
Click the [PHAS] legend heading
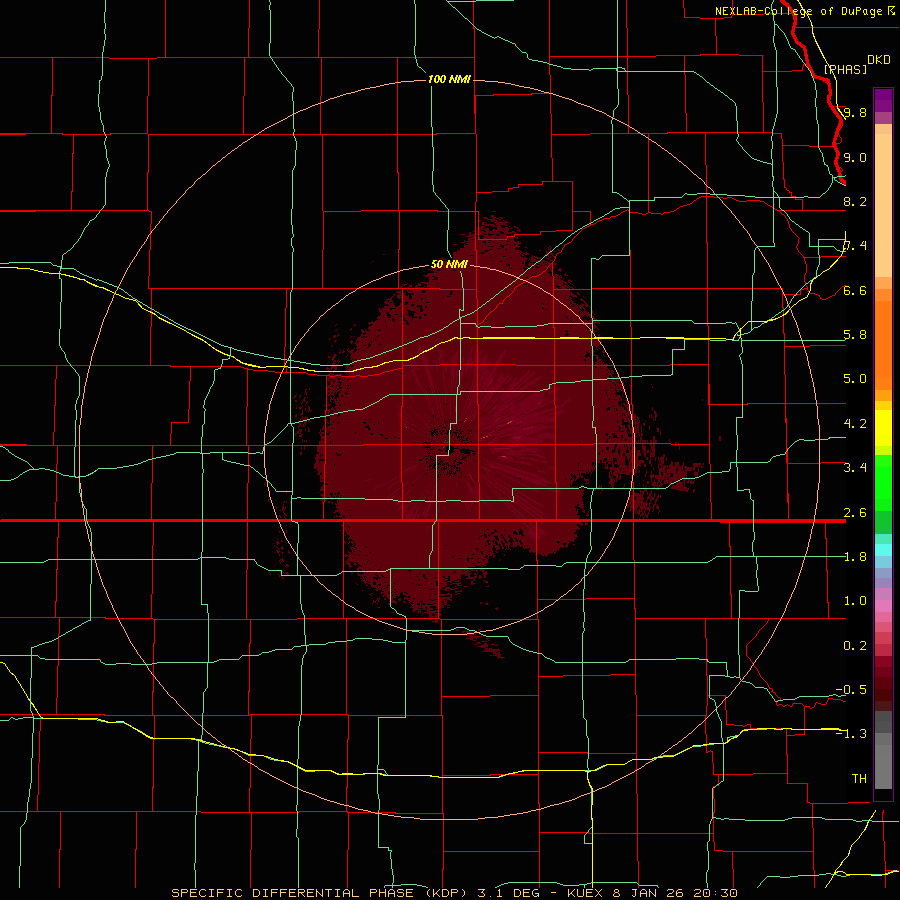pyautogui.click(x=845, y=69)
